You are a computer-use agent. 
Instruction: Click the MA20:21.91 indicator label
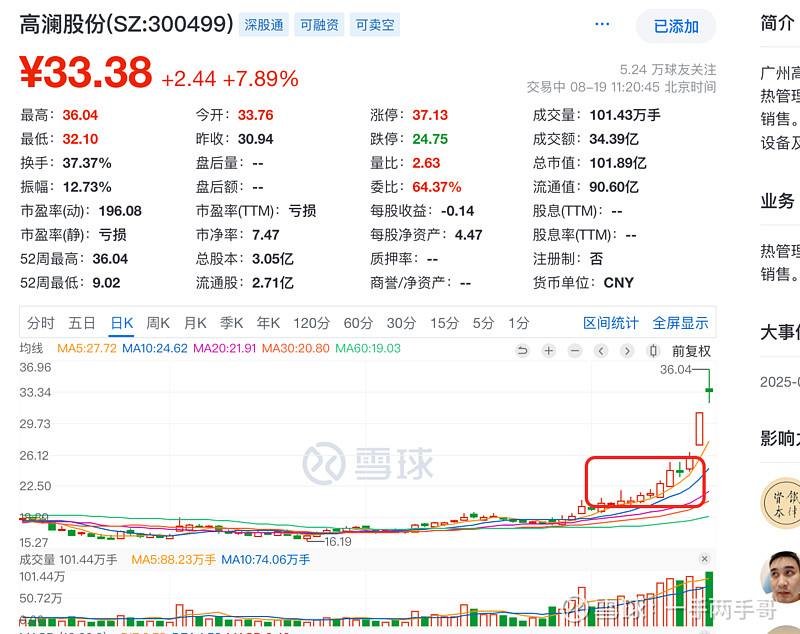224,348
